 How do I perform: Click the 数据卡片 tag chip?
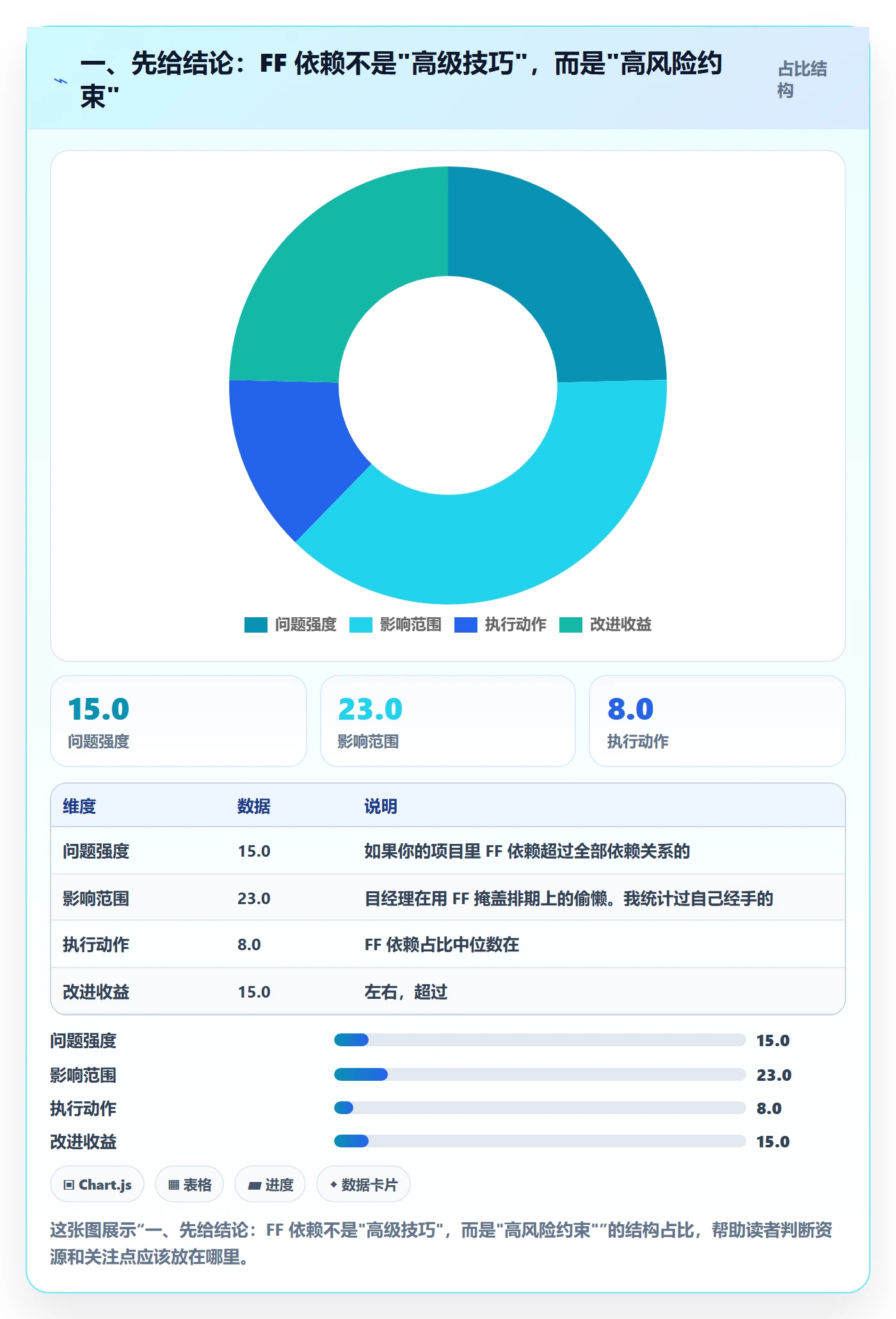coord(364,1185)
